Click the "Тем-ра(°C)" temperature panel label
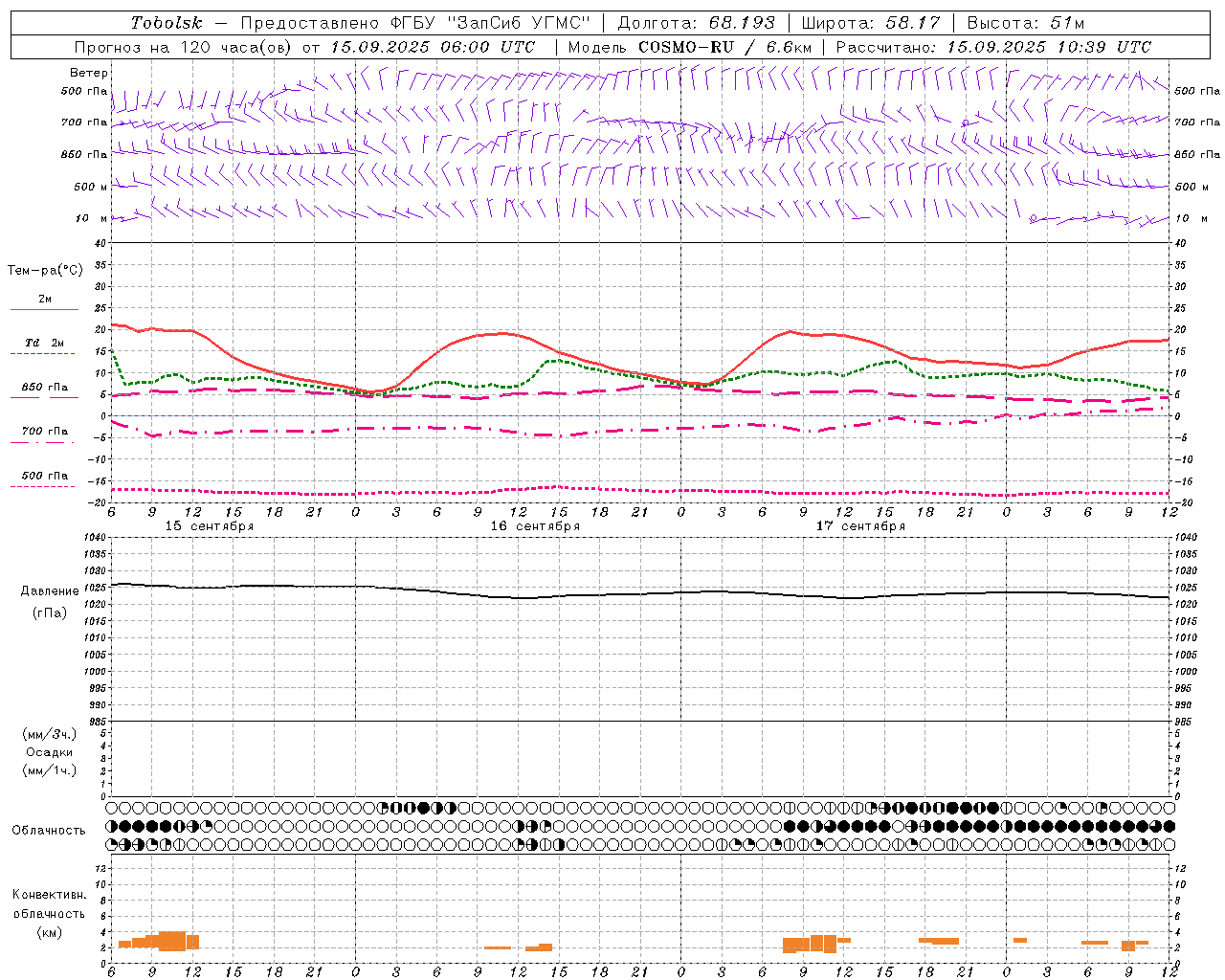The height and width of the screenshot is (980, 1225). [x=46, y=271]
